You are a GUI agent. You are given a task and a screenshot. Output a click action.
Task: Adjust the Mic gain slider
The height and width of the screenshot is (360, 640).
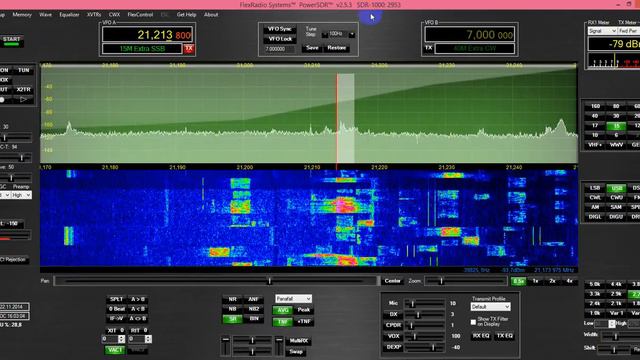tap(424, 304)
